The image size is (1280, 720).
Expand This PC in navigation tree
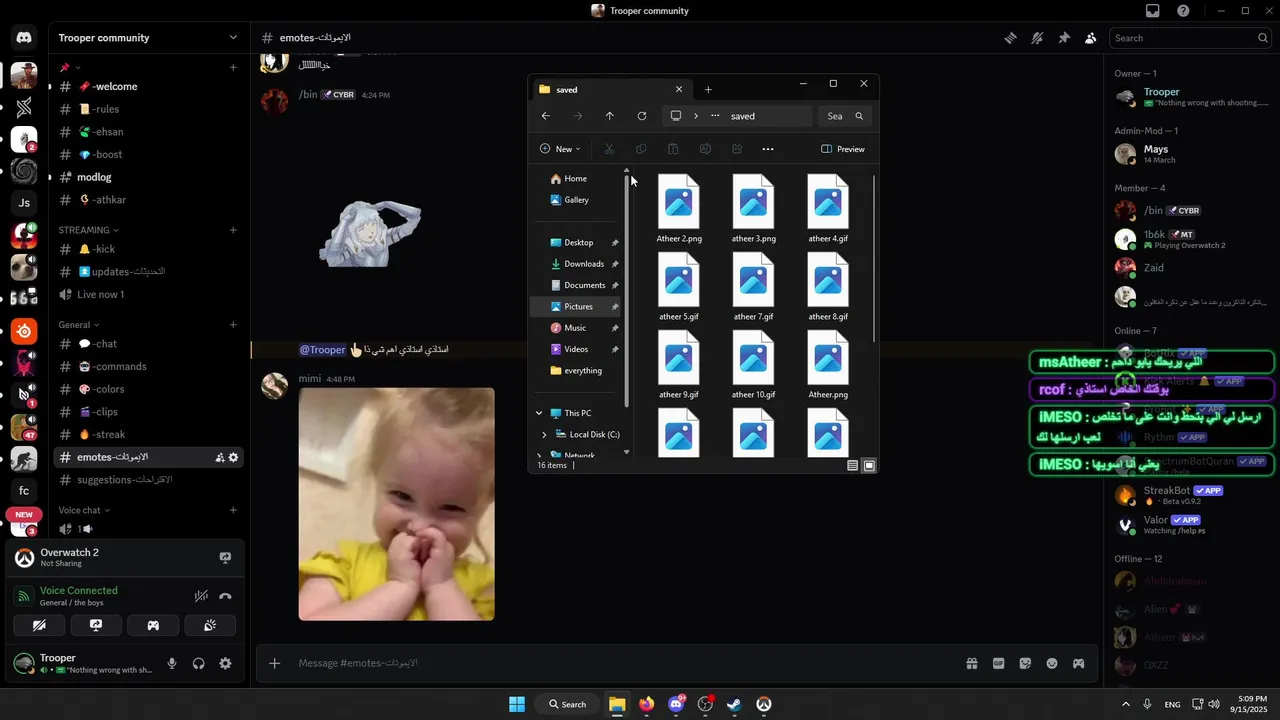539,413
